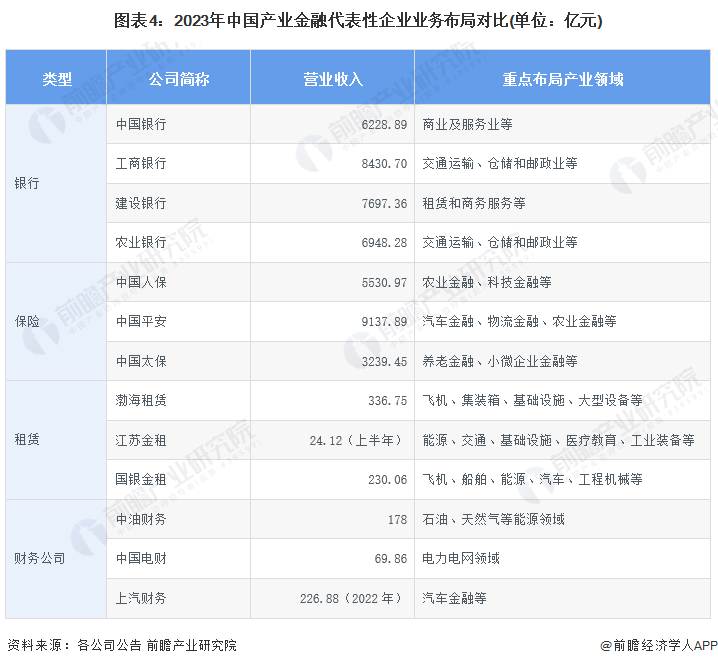718x666 pixels.
Task: Click revenue value 178
Action: [x=397, y=520]
